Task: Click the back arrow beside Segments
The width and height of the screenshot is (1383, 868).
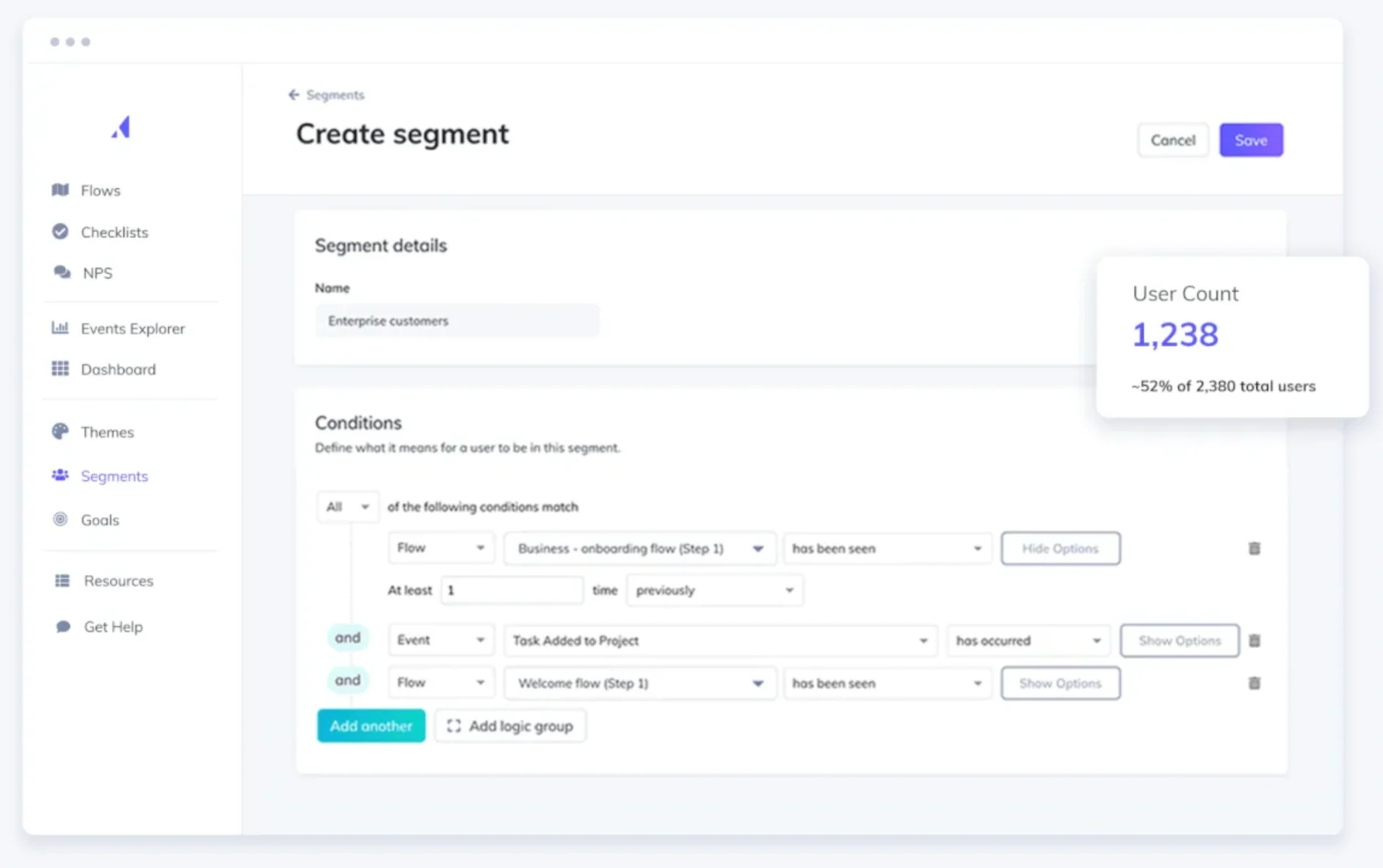Action: click(x=294, y=95)
